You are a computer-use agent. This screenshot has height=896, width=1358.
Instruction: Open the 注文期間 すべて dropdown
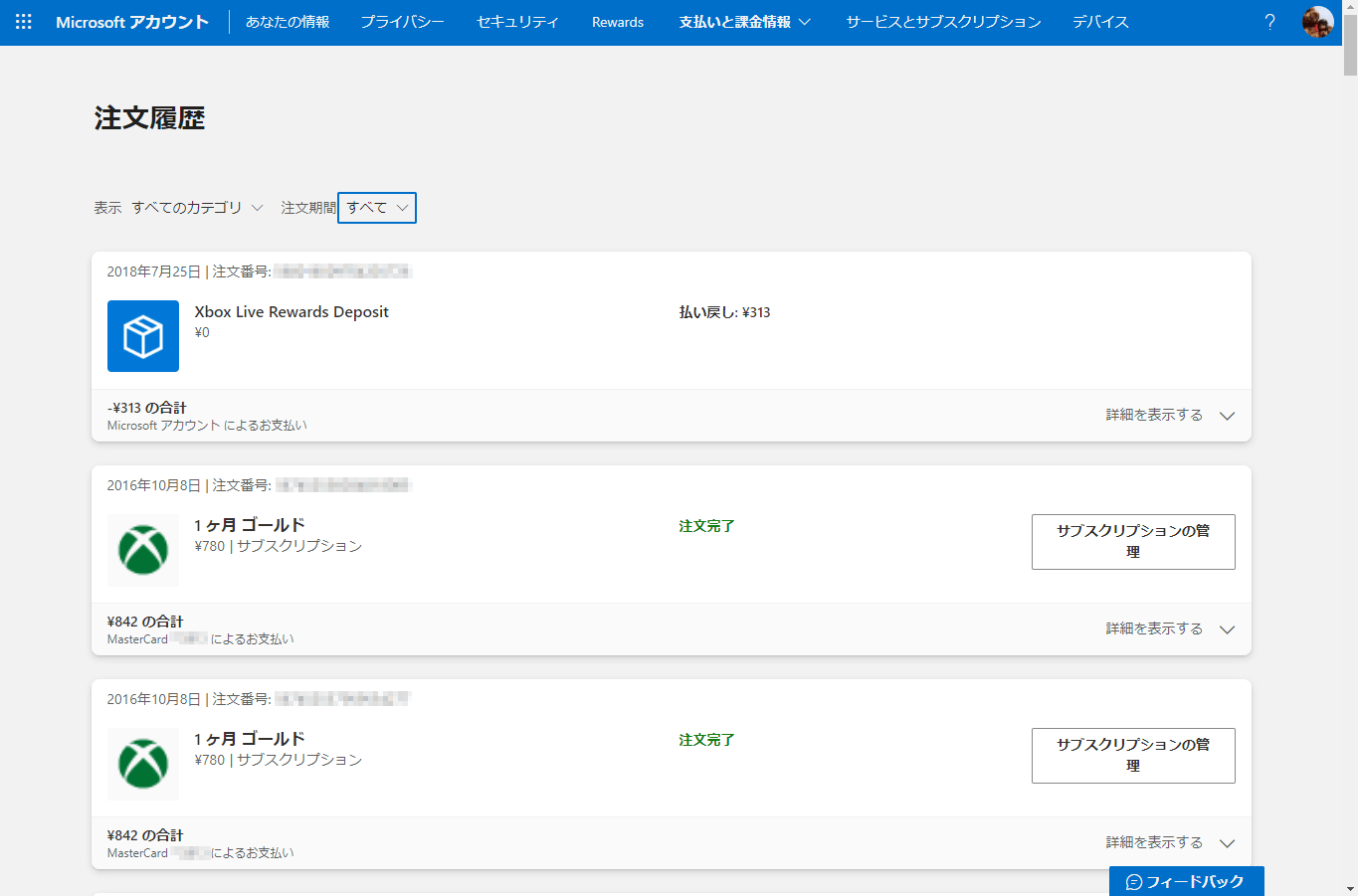[377, 208]
